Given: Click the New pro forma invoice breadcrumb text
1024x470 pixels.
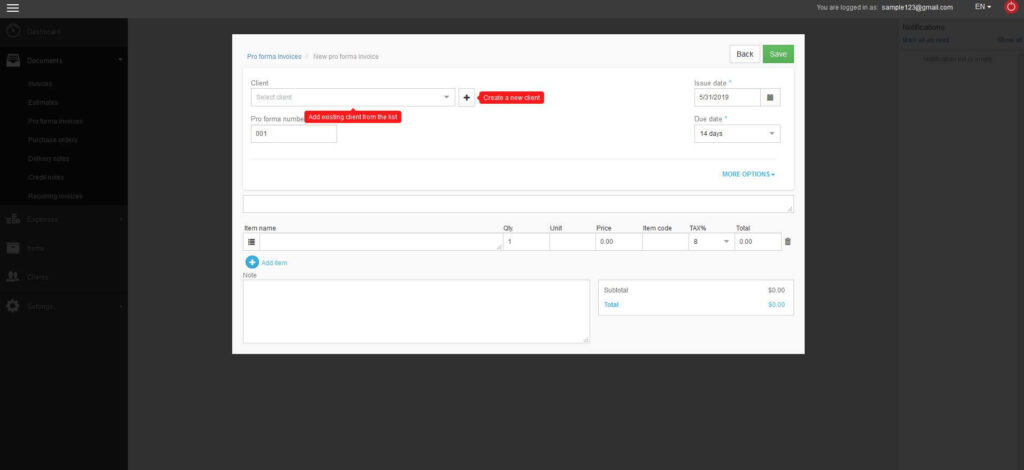Looking at the screenshot, I should click(x=346, y=57).
